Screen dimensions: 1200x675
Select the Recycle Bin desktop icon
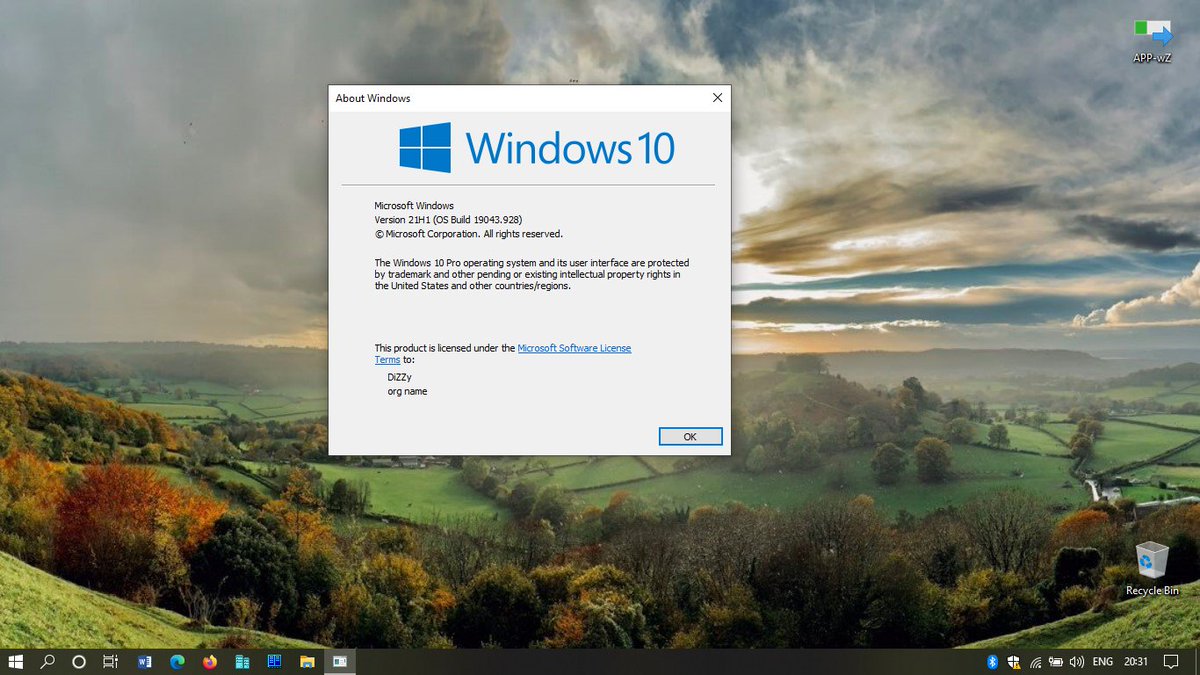coord(1152,569)
